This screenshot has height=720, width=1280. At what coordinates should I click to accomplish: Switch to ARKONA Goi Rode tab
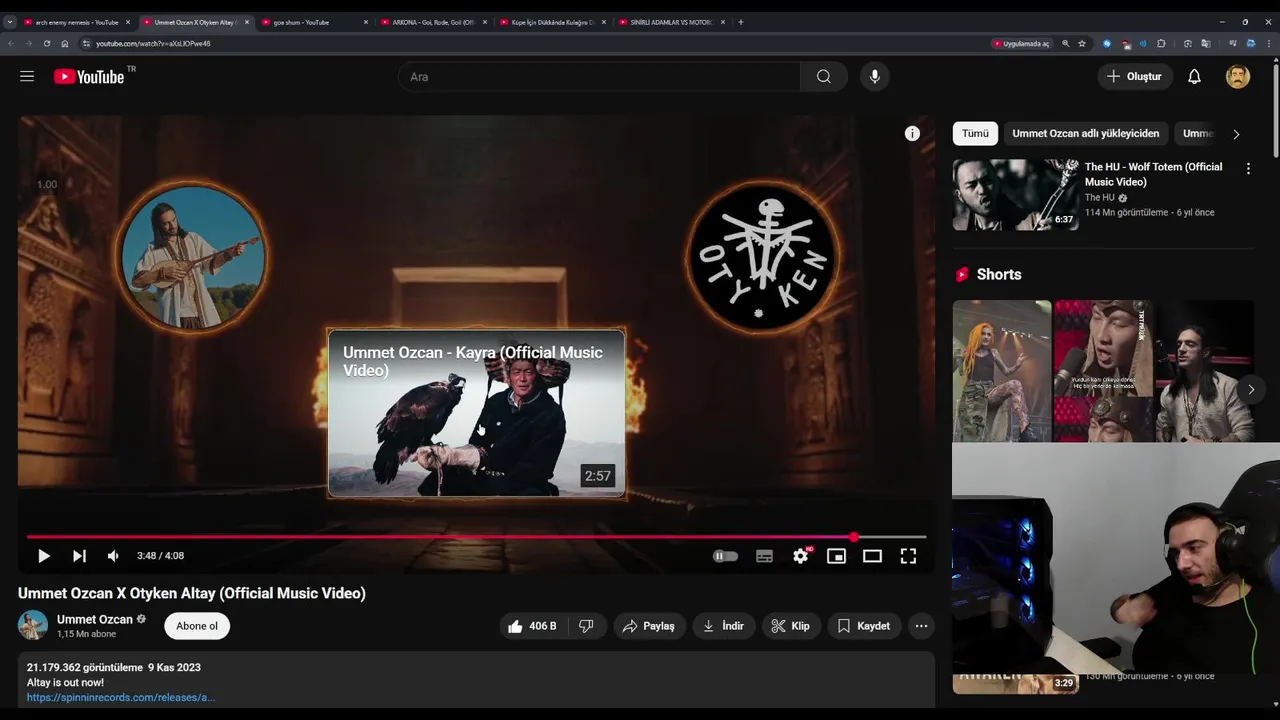click(433, 22)
